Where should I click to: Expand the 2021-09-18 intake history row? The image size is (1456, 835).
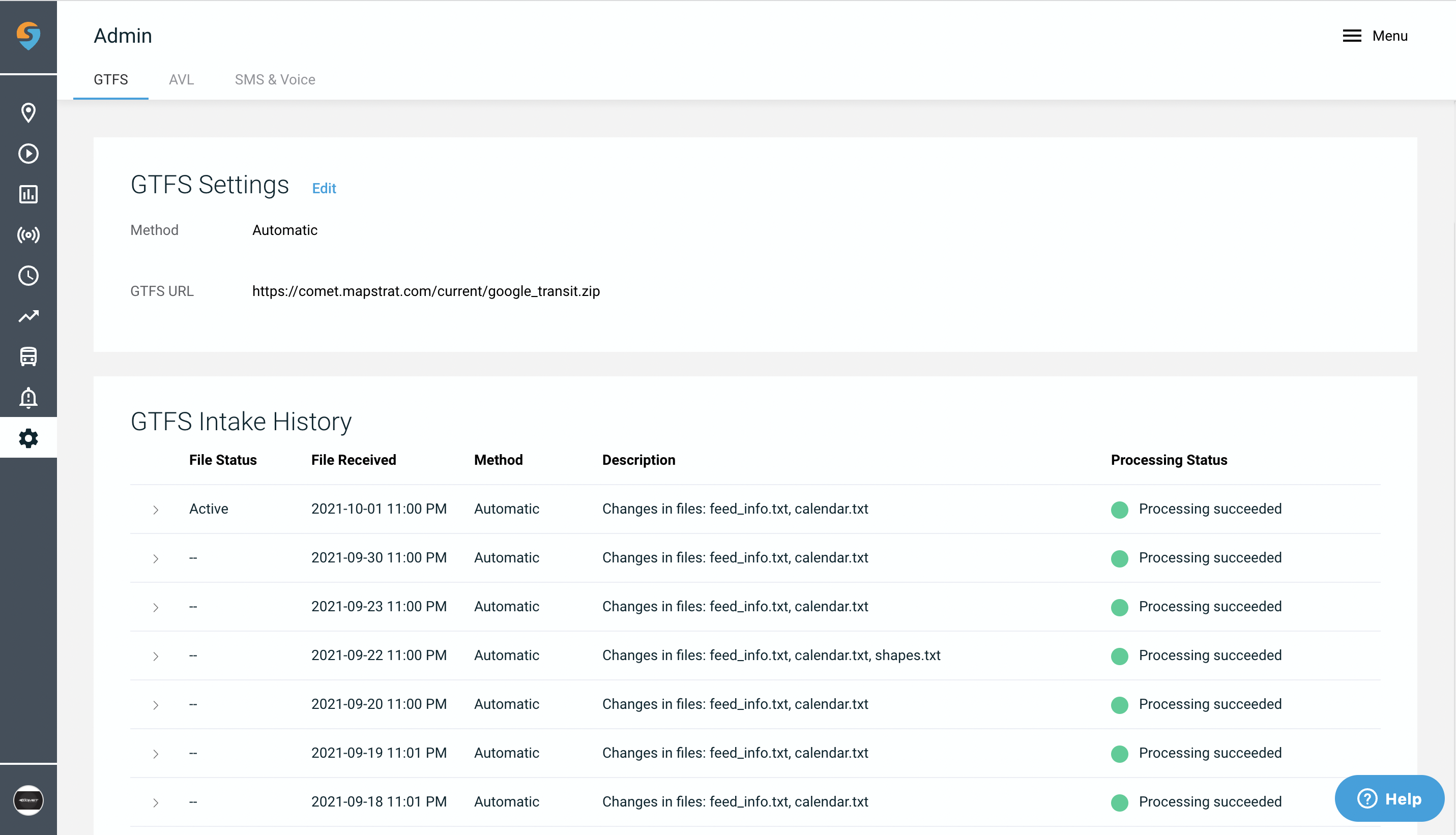[x=156, y=803]
